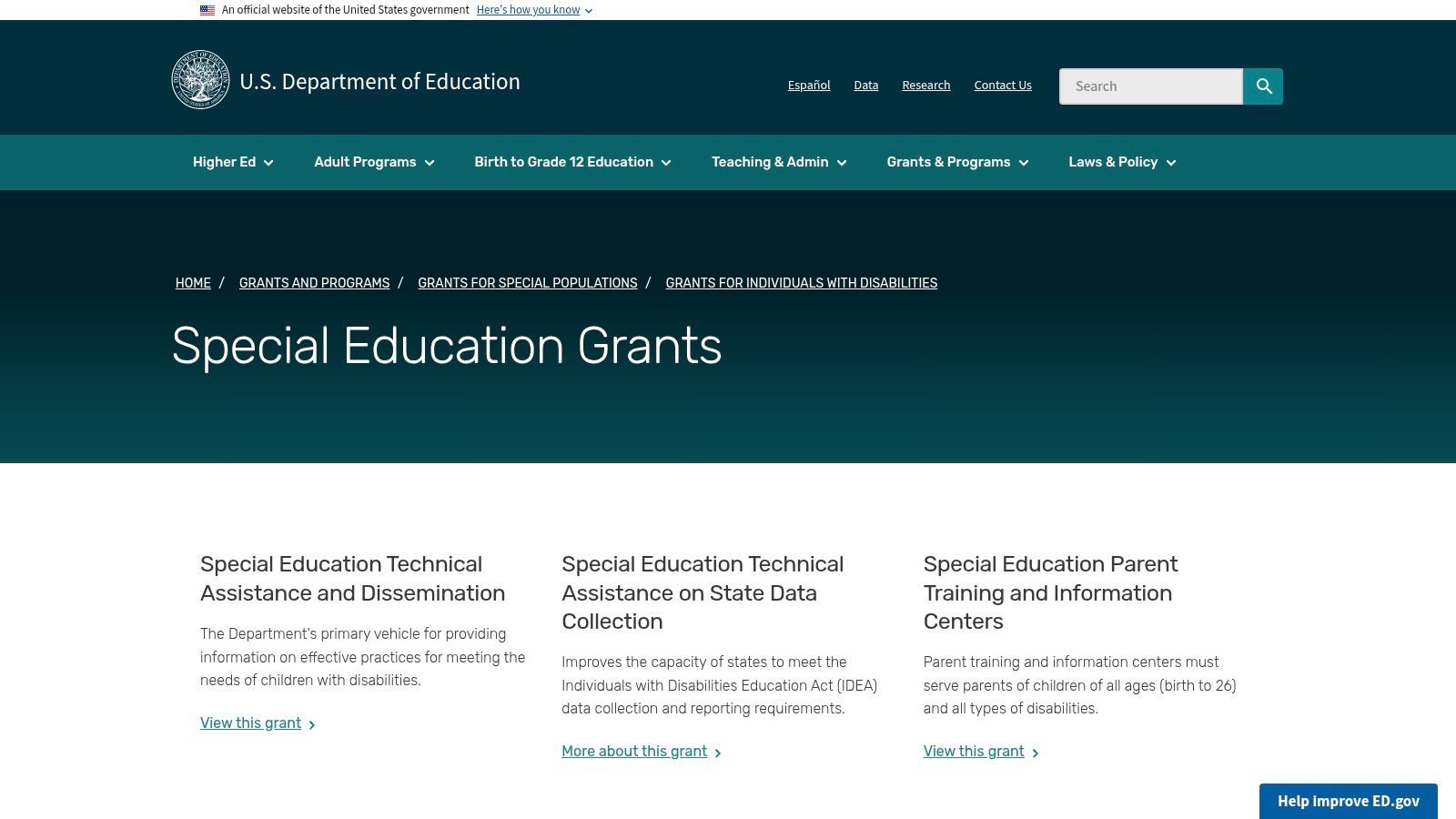1456x819 pixels.
Task: Expand the 'Here's how you know' disclosure
Action: 529,10
